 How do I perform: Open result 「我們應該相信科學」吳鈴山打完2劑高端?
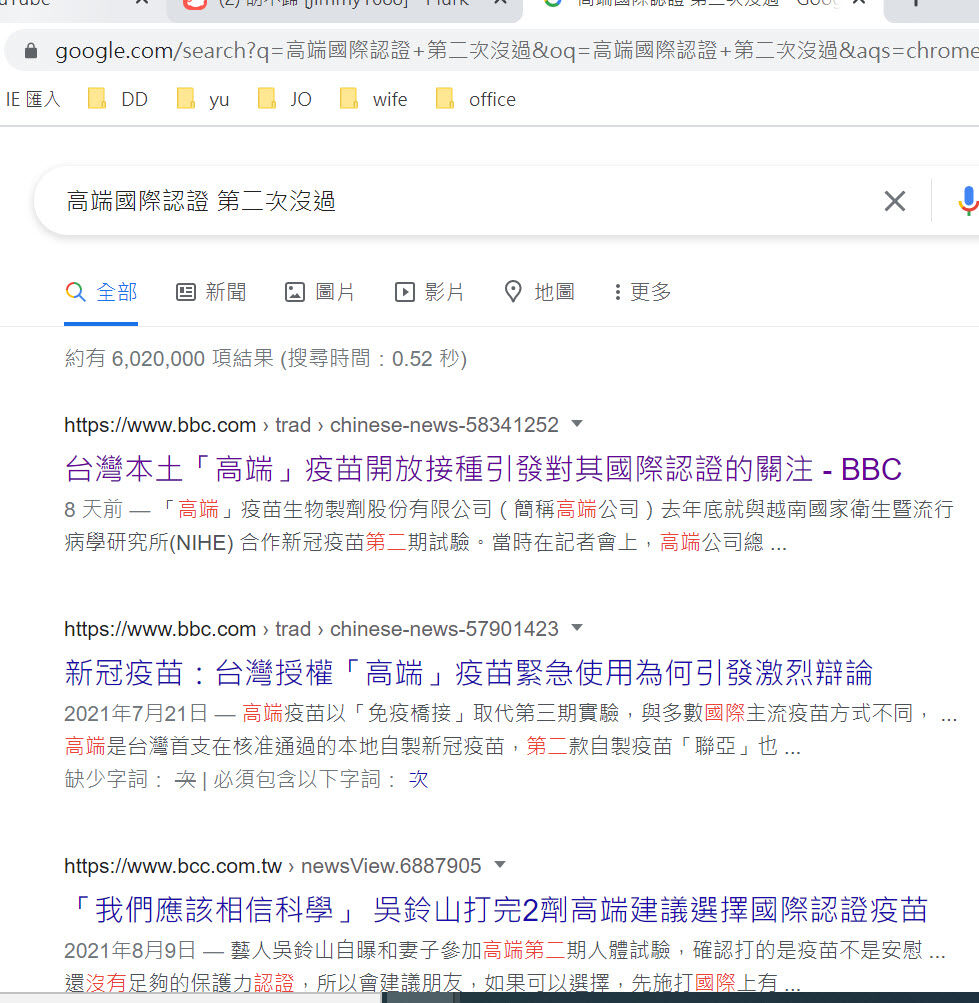click(x=497, y=910)
